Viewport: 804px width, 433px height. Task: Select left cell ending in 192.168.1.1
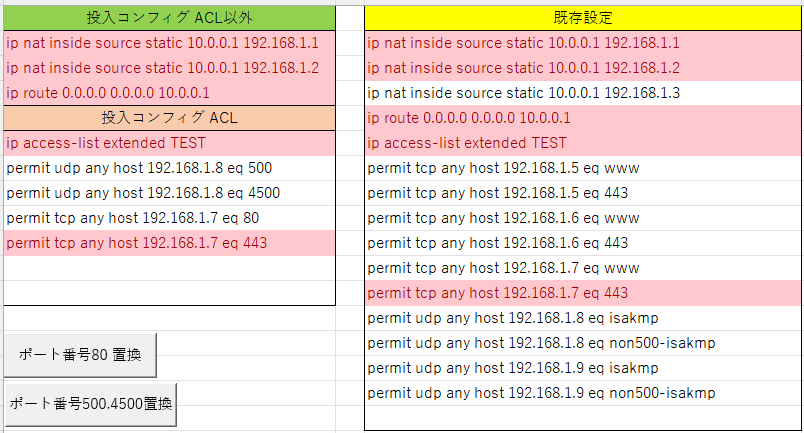click(170, 43)
